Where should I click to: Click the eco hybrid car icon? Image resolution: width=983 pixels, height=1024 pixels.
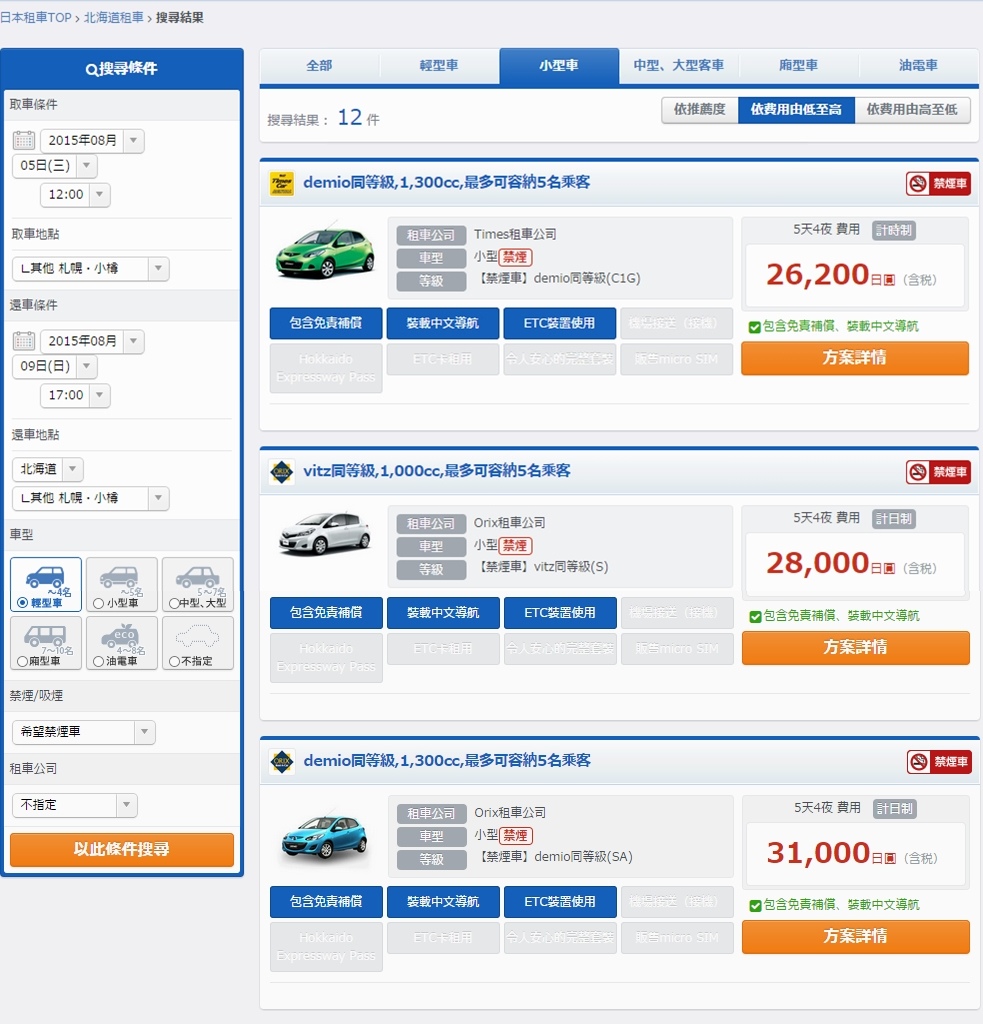tap(120, 635)
